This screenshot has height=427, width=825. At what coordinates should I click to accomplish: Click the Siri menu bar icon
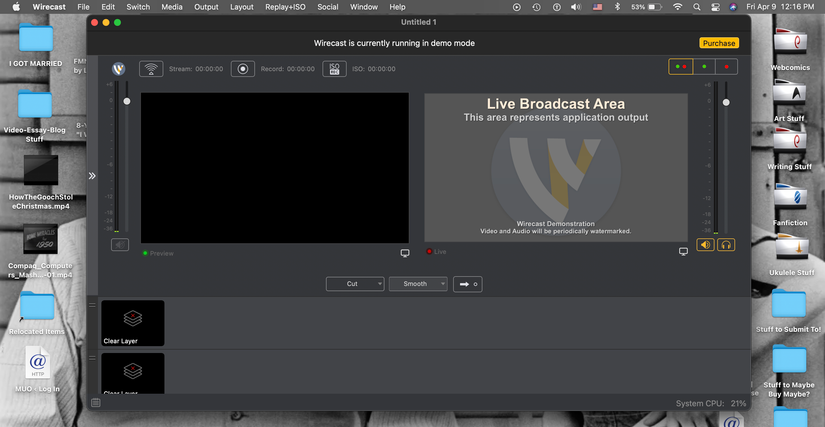[x=733, y=7]
